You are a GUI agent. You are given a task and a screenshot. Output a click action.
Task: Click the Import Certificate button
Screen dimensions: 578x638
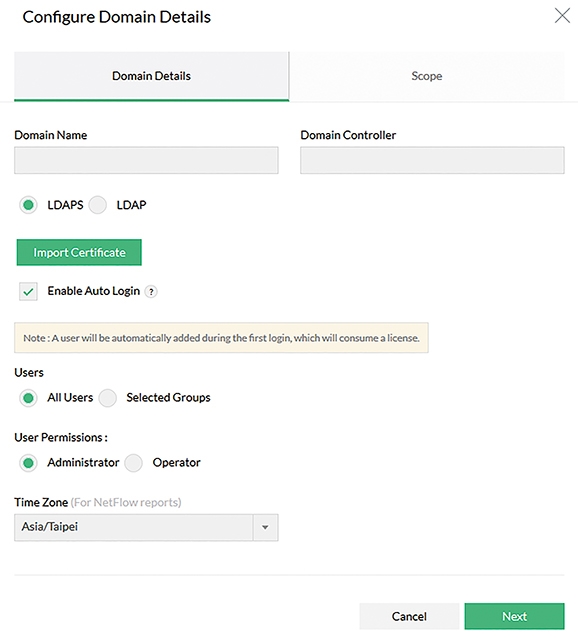pos(79,252)
